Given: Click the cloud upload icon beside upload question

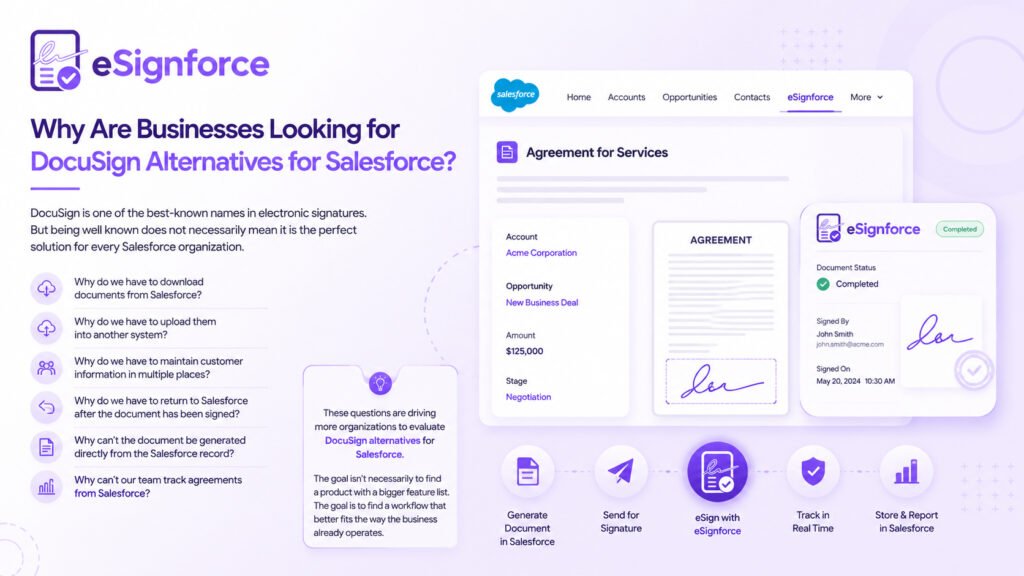Looking at the screenshot, I should point(46,328).
